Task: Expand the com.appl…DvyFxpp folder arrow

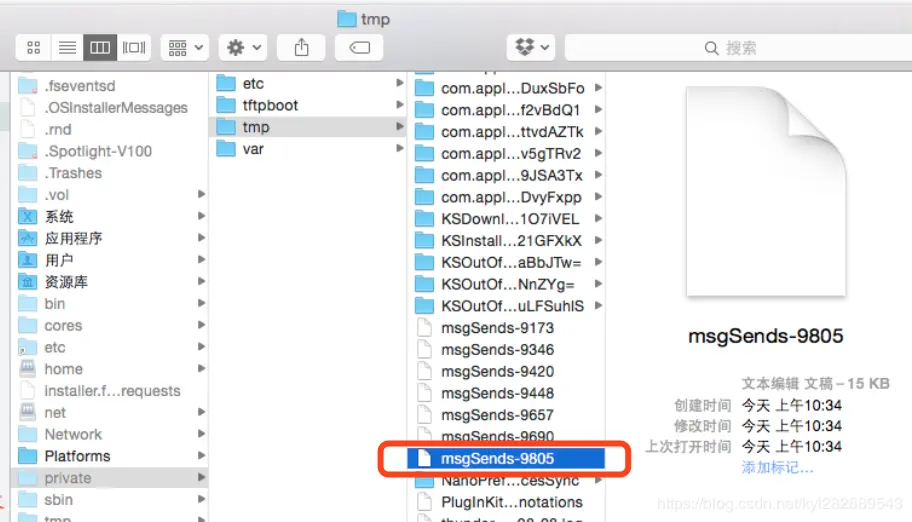Action: click(x=598, y=197)
